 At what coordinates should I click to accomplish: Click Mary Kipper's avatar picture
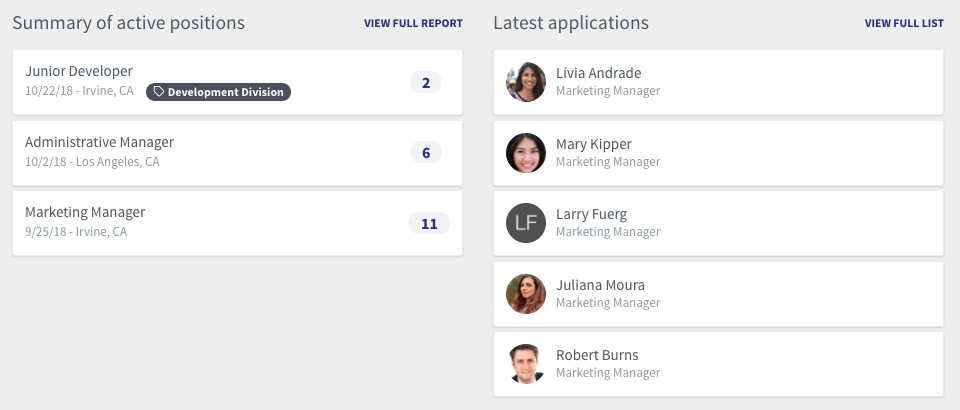tap(525, 153)
